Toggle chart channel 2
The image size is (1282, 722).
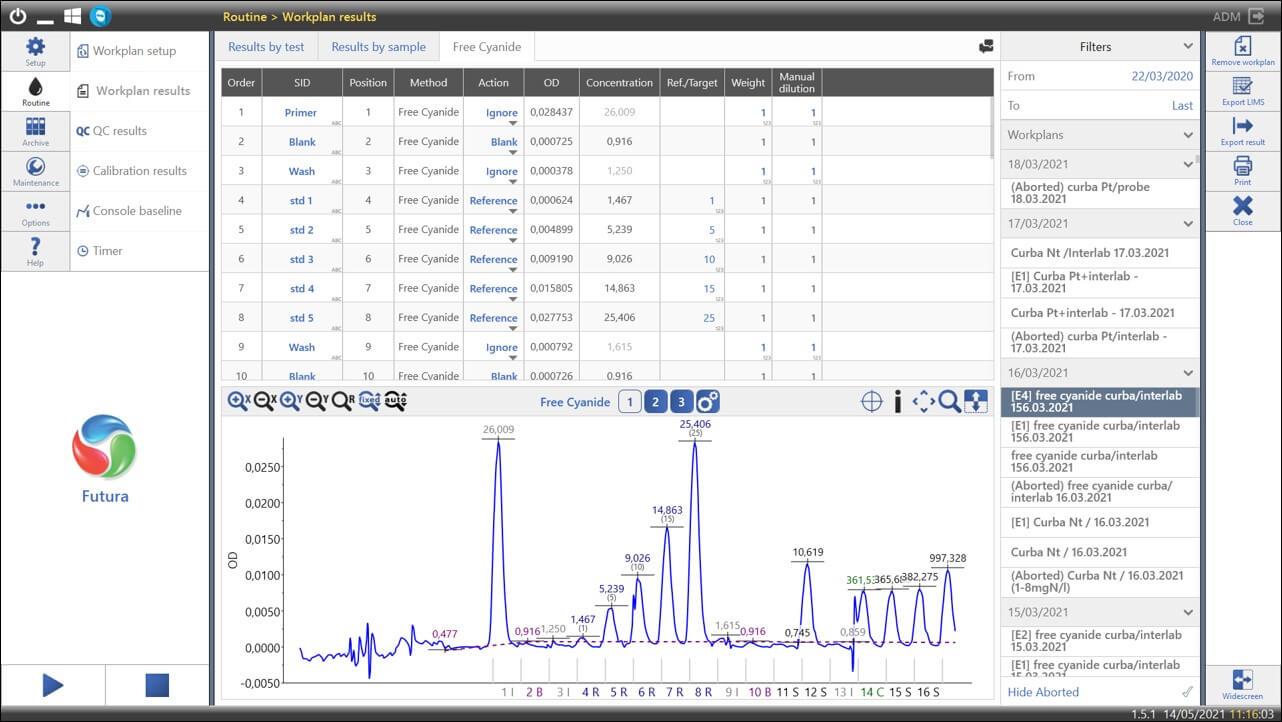(655, 402)
